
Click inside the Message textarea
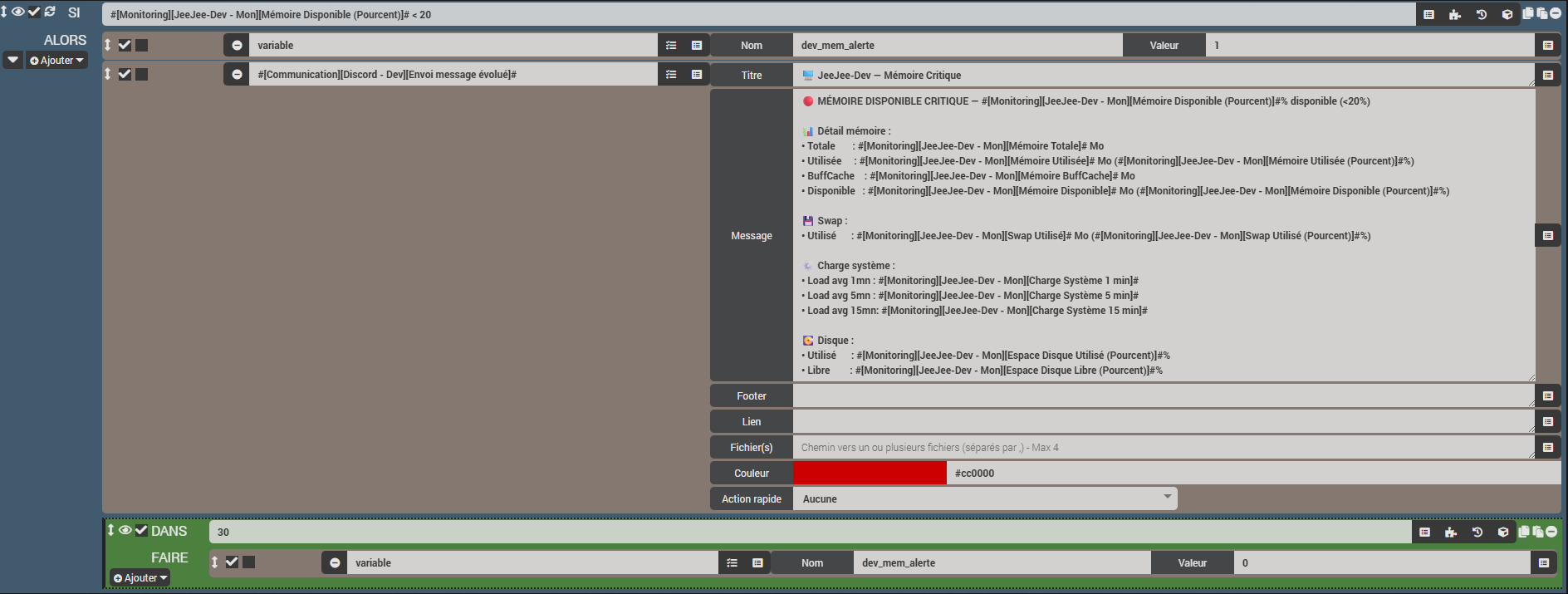tap(1164, 236)
